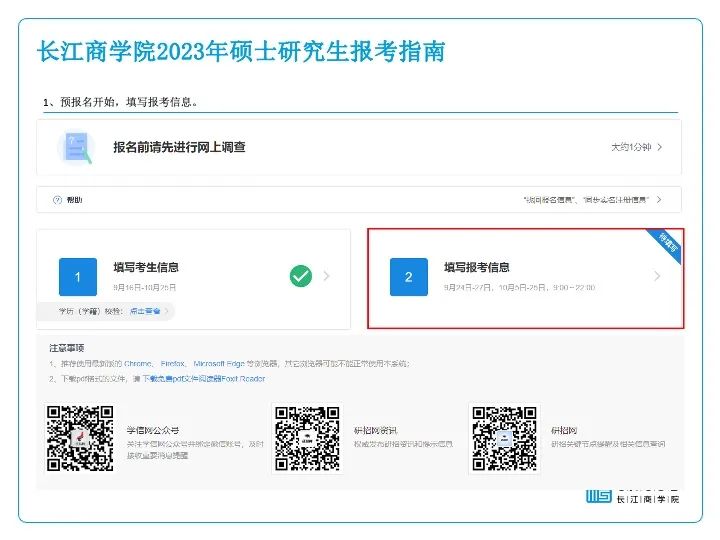Open the 填写考生信息 step title

point(146,267)
